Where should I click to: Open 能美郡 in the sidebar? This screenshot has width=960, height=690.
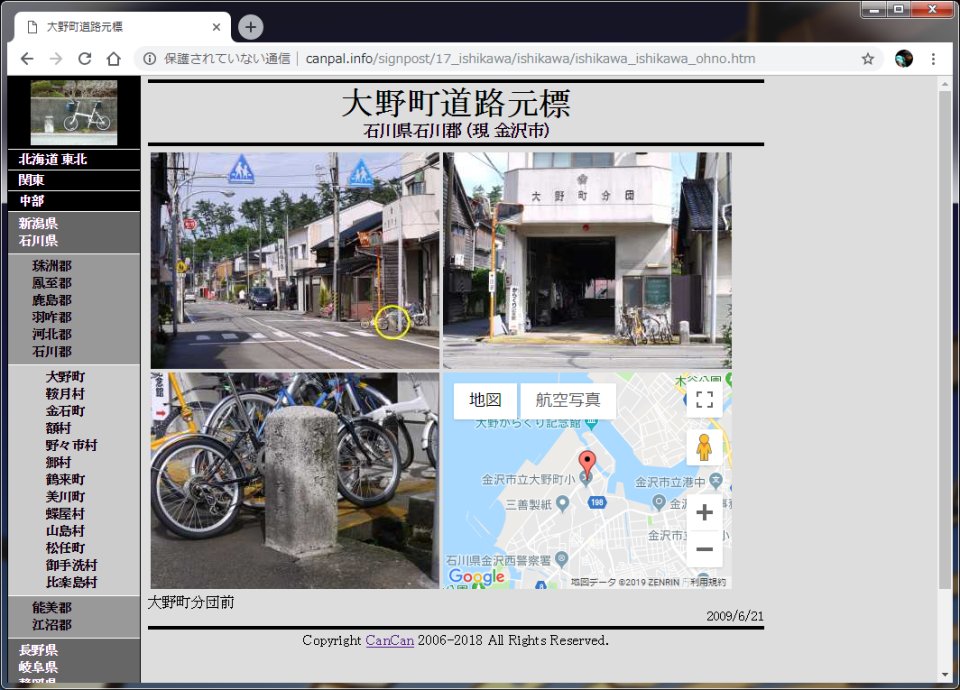[51, 607]
